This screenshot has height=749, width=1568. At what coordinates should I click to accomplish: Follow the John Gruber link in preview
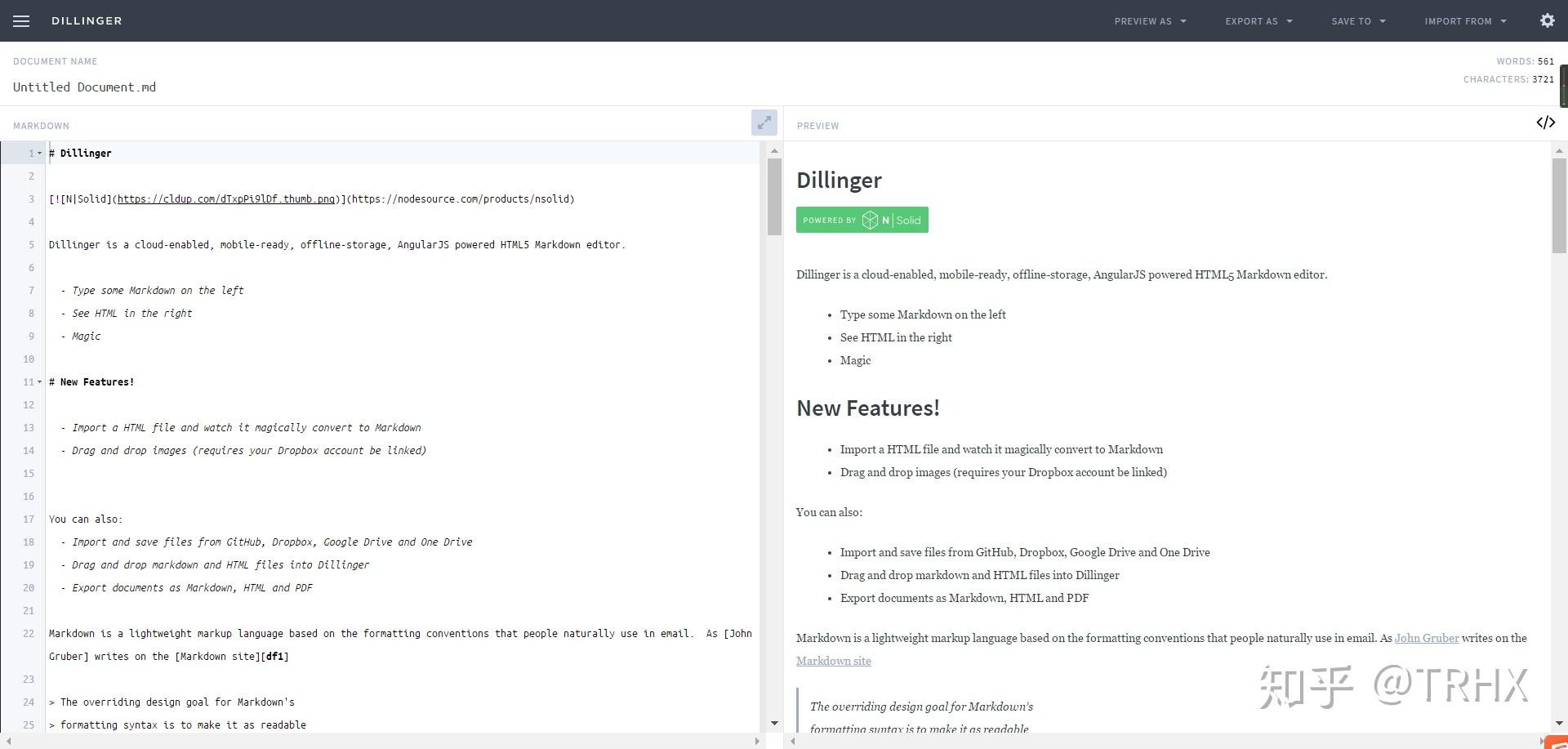tap(1426, 639)
